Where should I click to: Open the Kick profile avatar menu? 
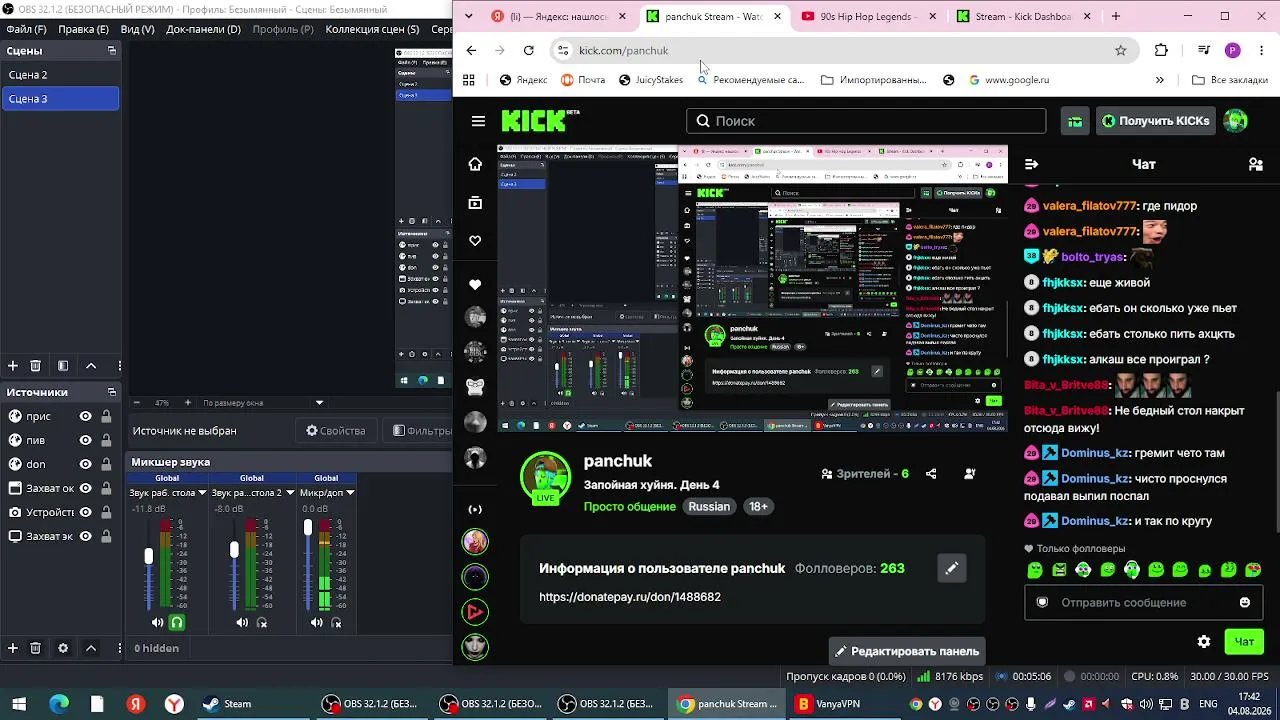tap(1235, 121)
